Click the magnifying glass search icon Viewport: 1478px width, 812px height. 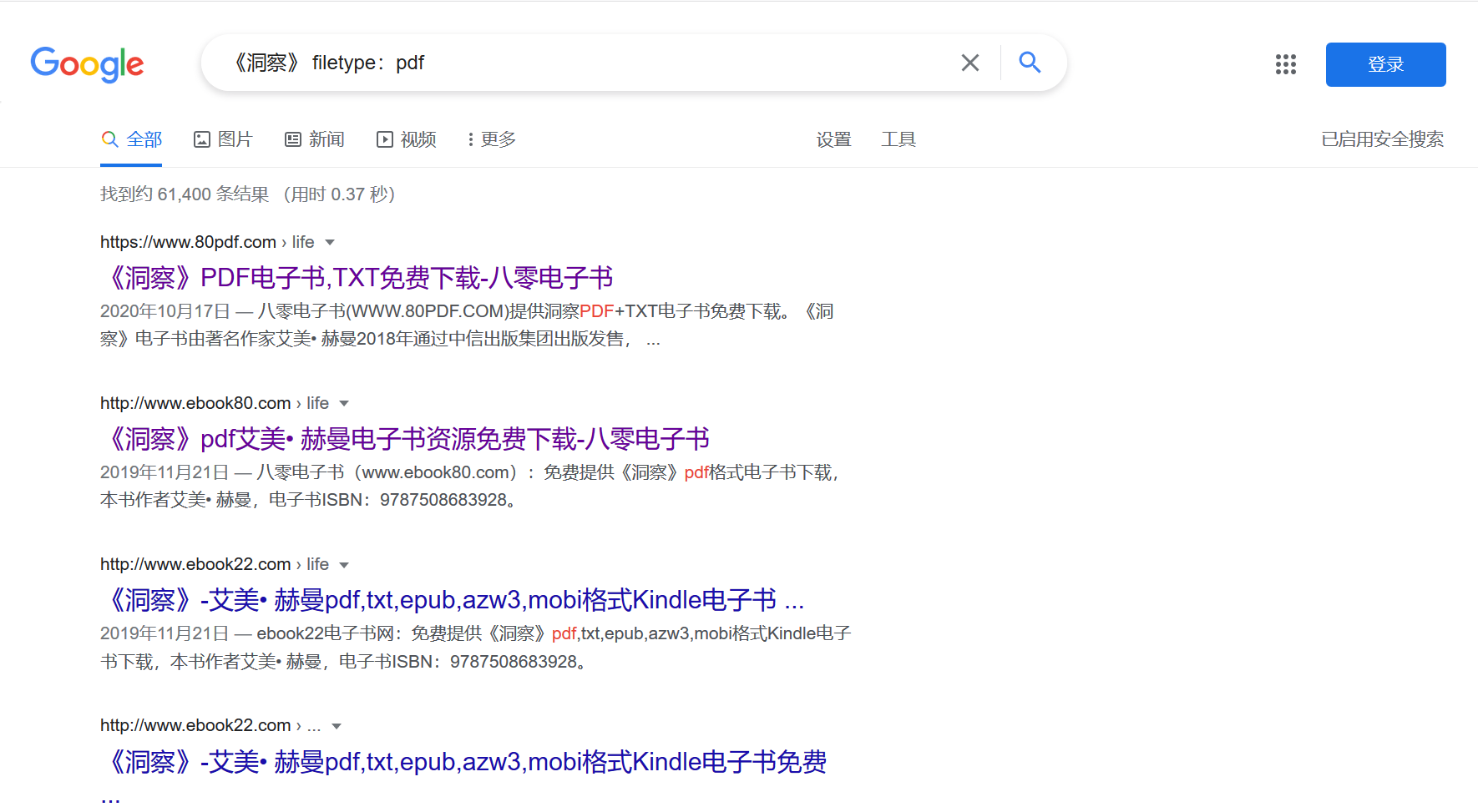[x=1029, y=62]
